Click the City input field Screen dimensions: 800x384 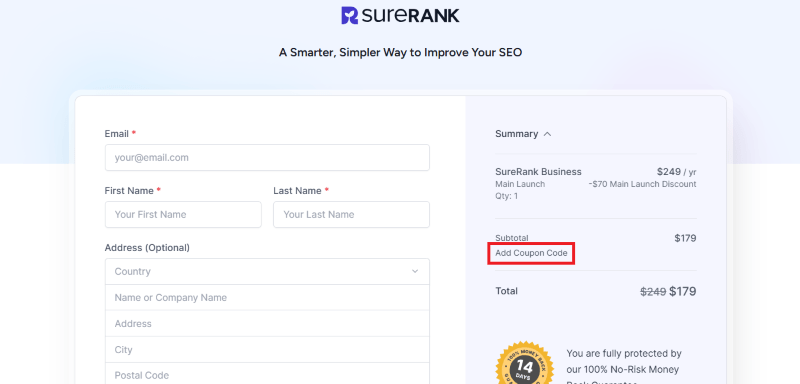[x=267, y=350]
